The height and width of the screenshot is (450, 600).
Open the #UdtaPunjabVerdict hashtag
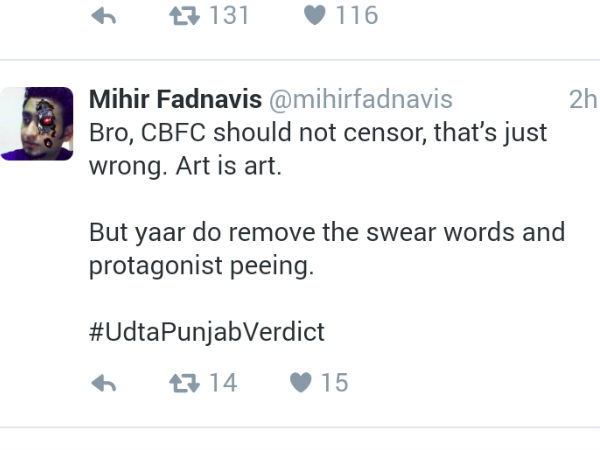click(x=207, y=332)
